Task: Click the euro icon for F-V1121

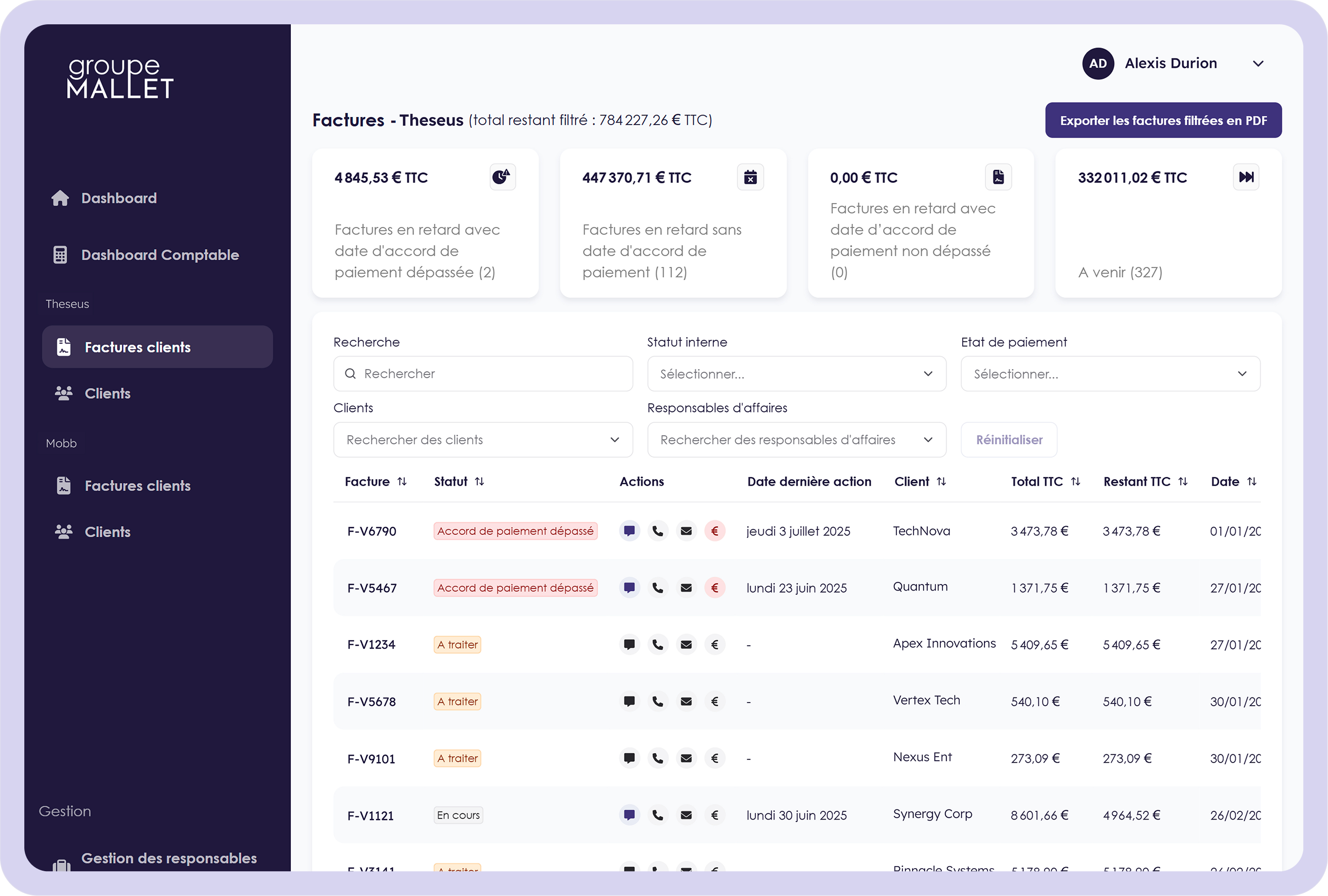Action: (714, 815)
